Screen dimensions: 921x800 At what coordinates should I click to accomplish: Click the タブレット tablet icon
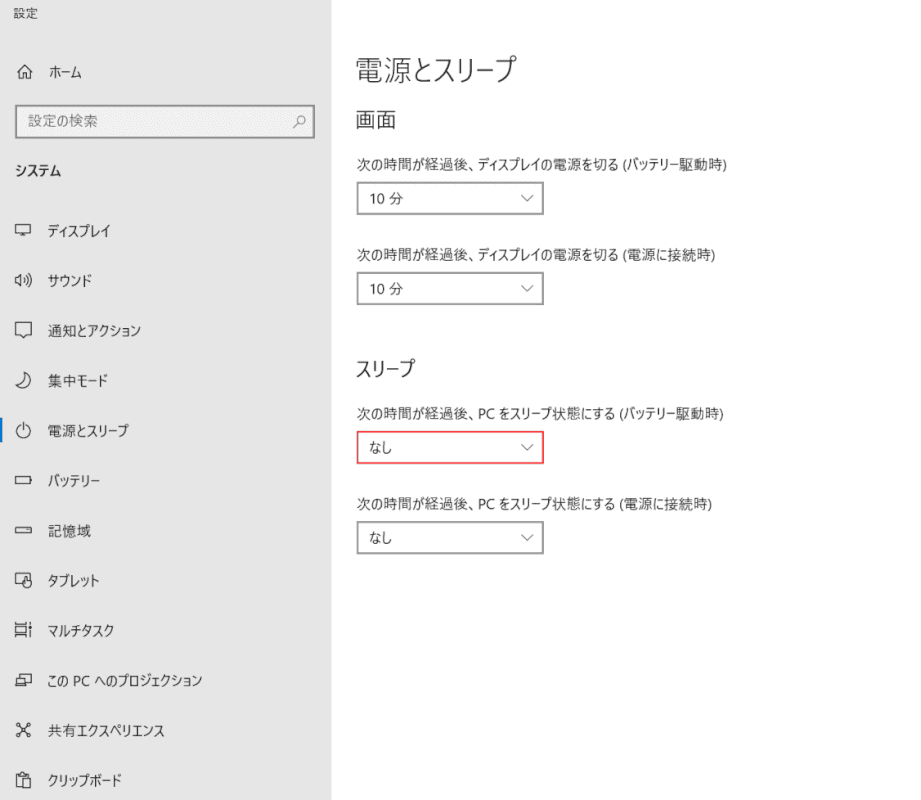pos(23,580)
